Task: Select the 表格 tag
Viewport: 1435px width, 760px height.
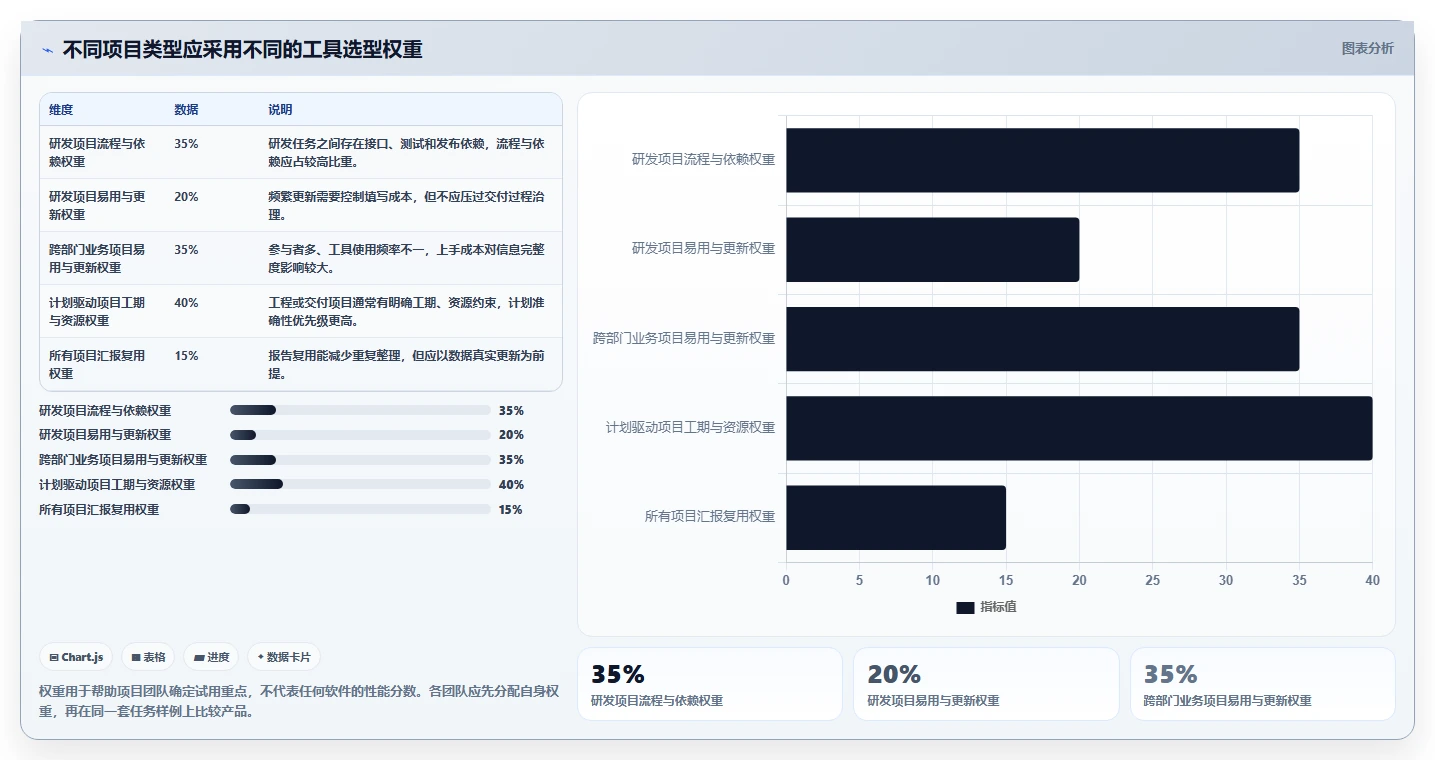Action: click(x=148, y=657)
